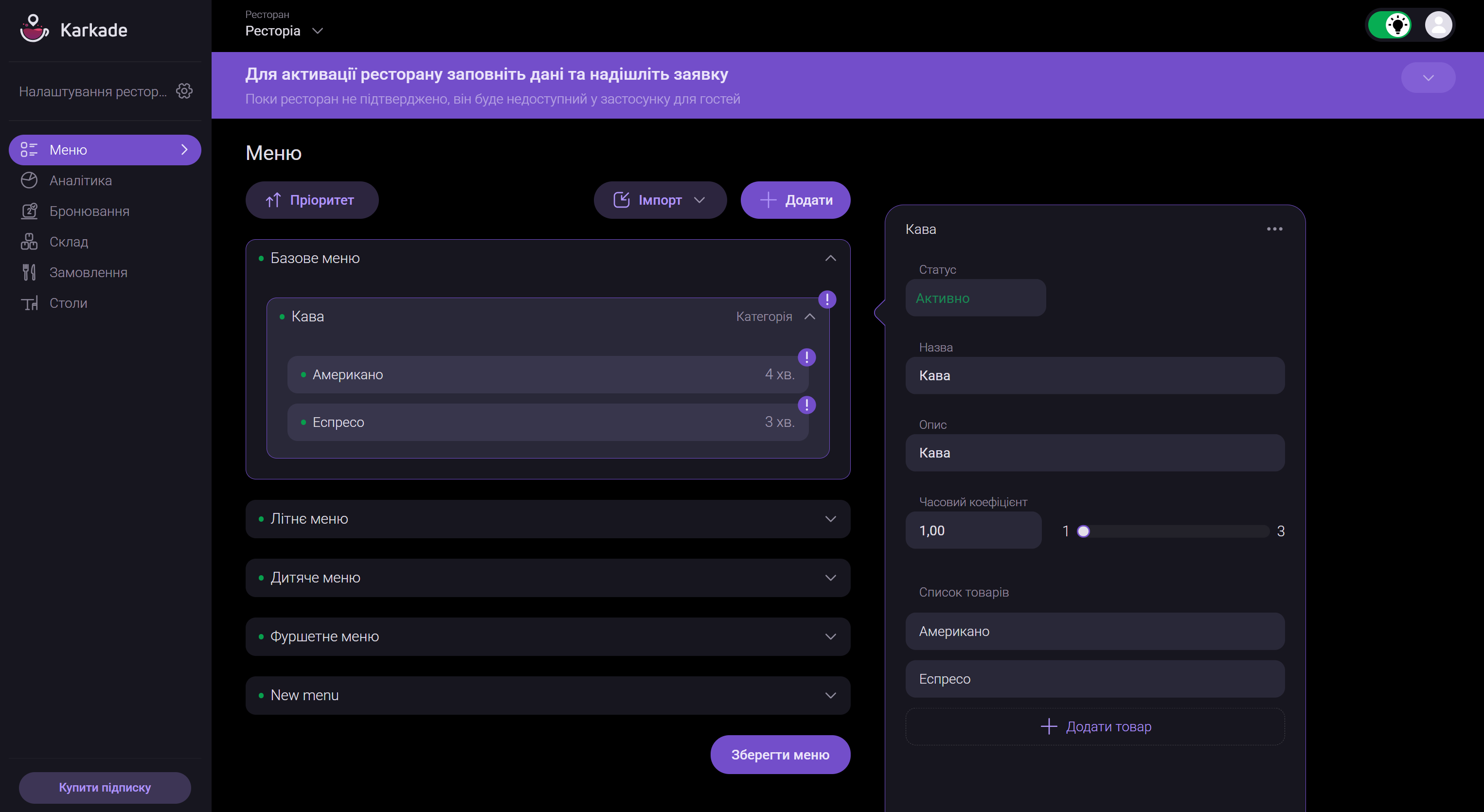Viewport: 1484px width, 812px height.
Task: Open the Меню sidebar item
Action: click(x=105, y=150)
